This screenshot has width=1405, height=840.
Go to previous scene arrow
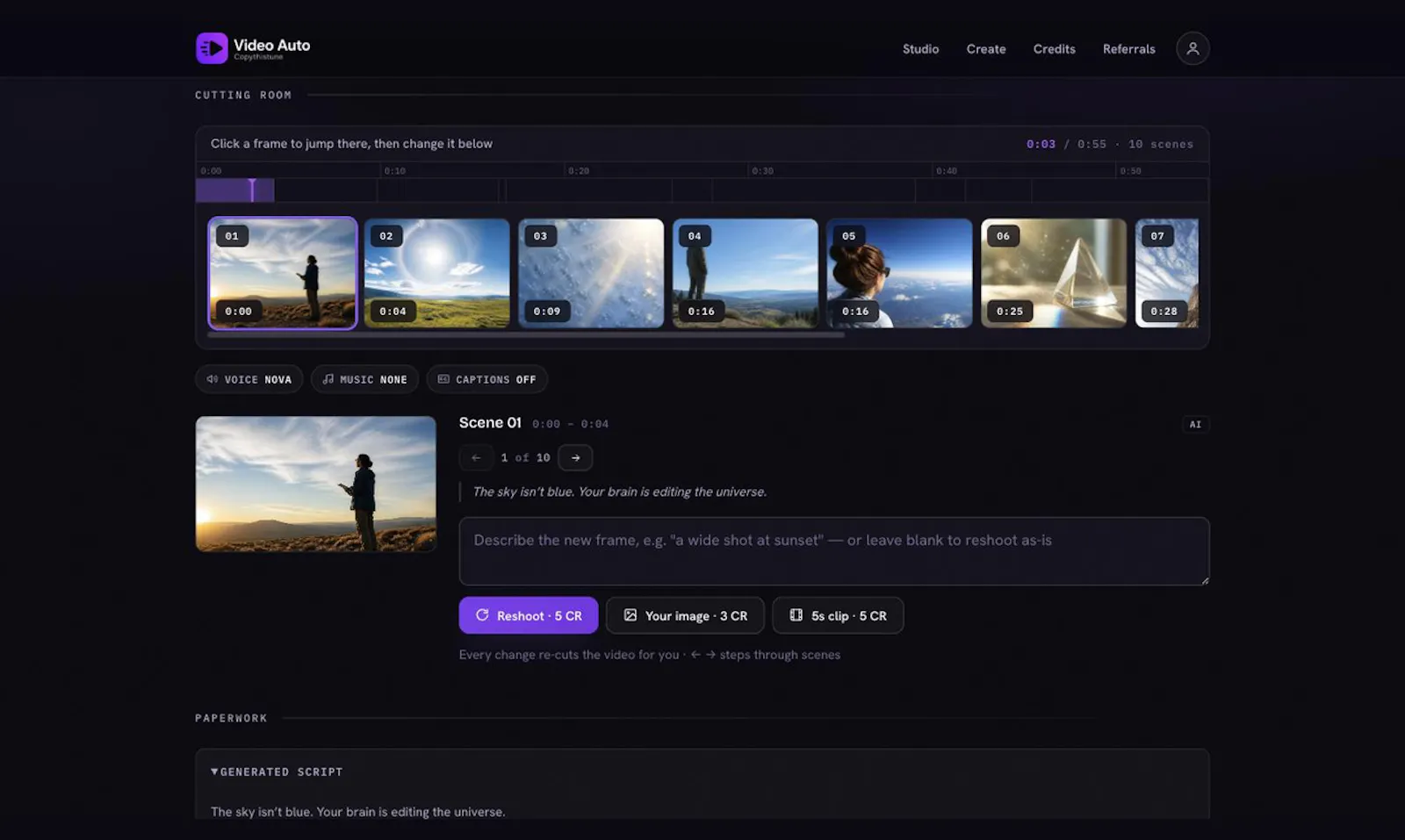476,457
